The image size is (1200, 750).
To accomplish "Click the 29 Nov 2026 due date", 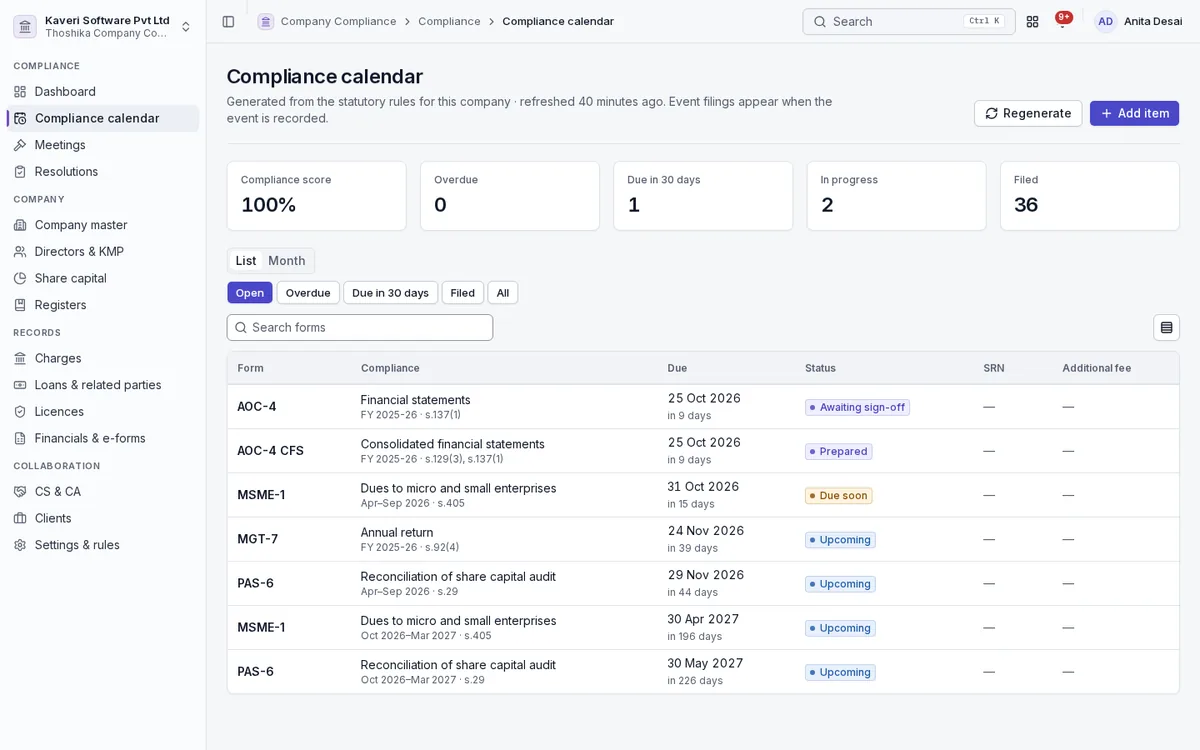I will coord(706,575).
